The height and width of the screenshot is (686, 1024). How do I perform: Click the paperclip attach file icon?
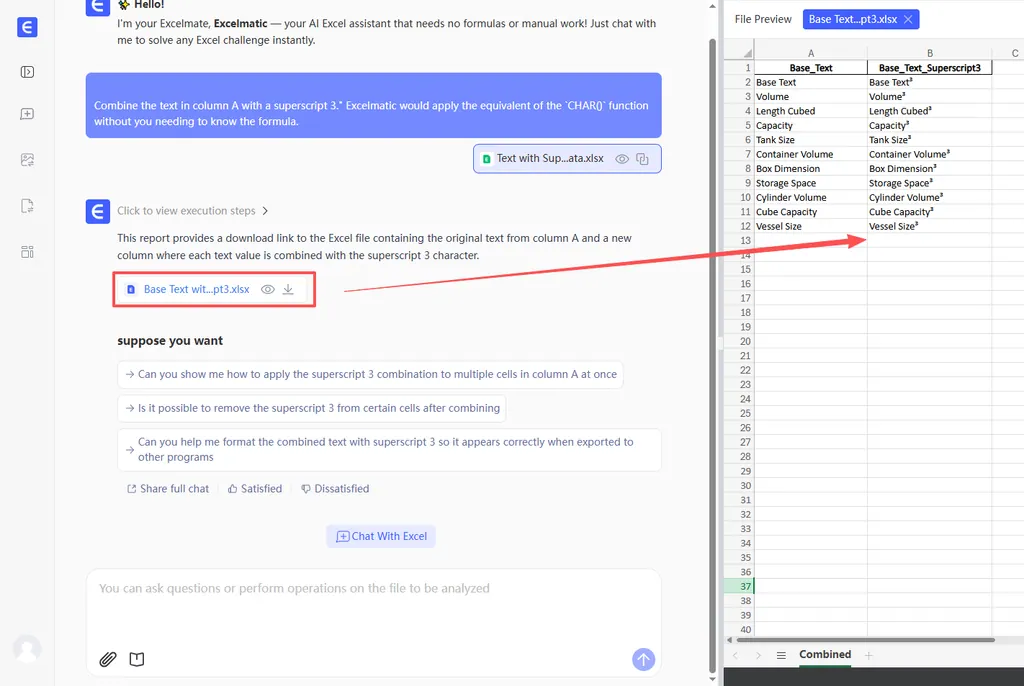[108, 659]
